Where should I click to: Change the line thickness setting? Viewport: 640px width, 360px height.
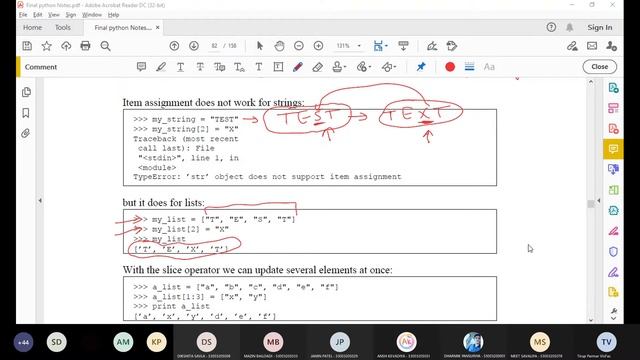pos(469,67)
